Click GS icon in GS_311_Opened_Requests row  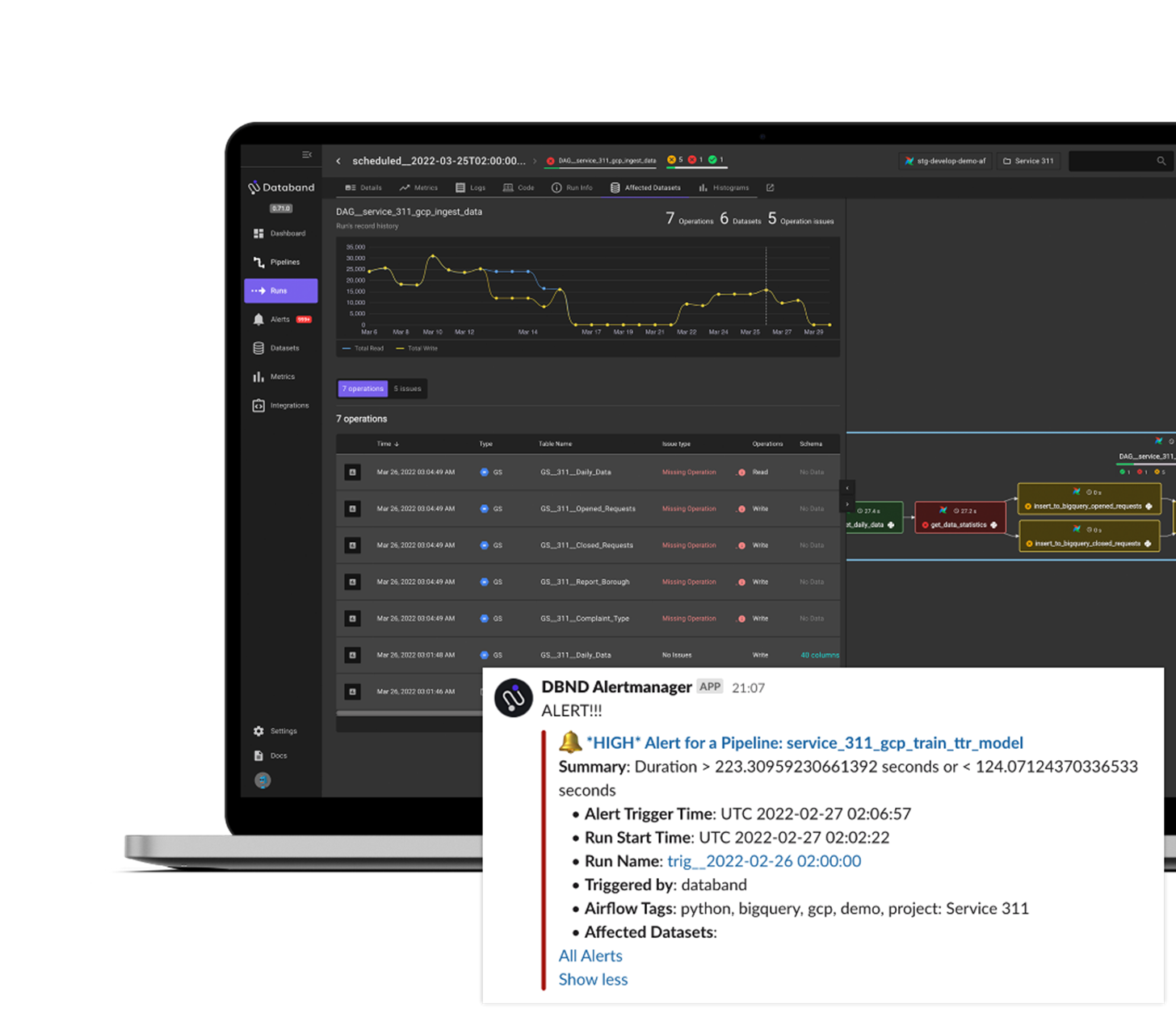[x=485, y=509]
